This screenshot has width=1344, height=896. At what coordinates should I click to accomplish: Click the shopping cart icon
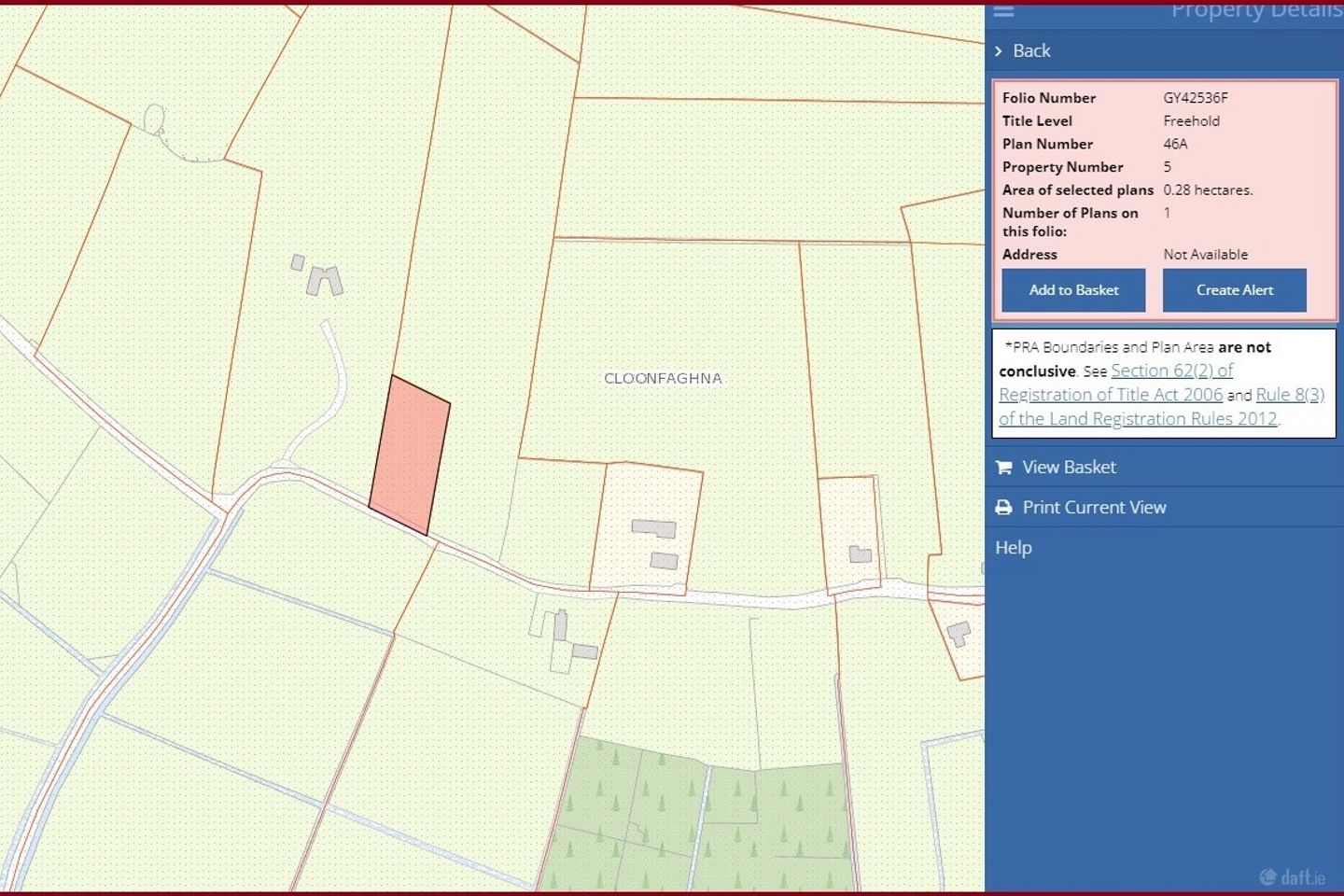pos(1004,468)
